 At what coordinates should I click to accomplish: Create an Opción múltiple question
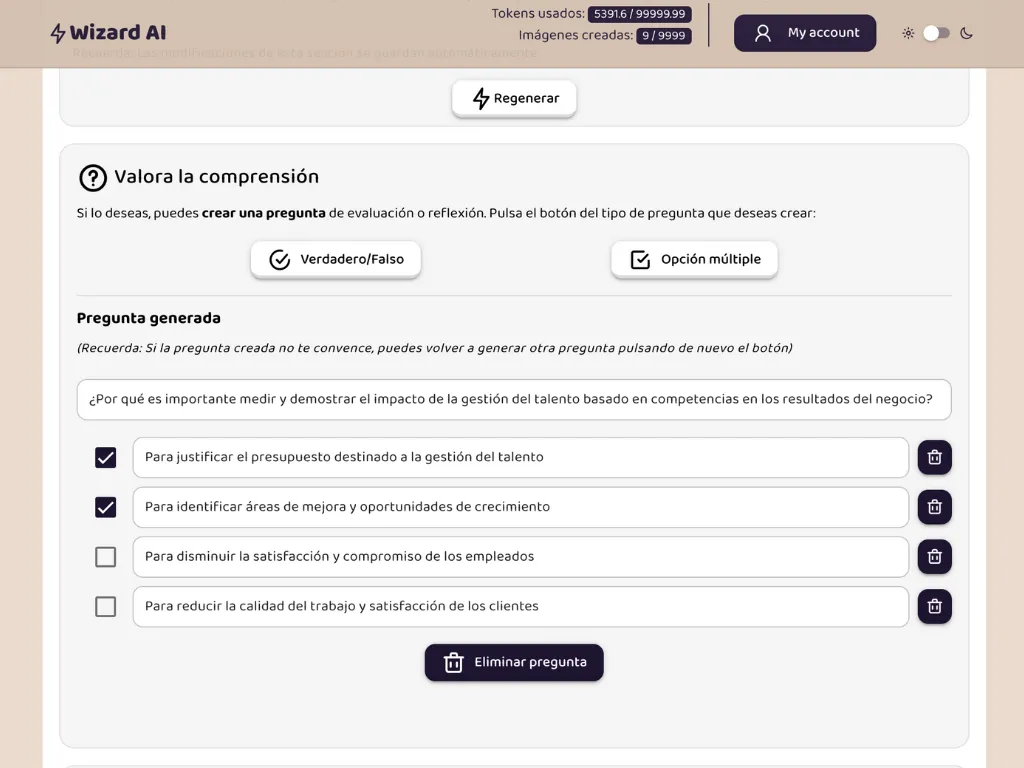[694, 259]
